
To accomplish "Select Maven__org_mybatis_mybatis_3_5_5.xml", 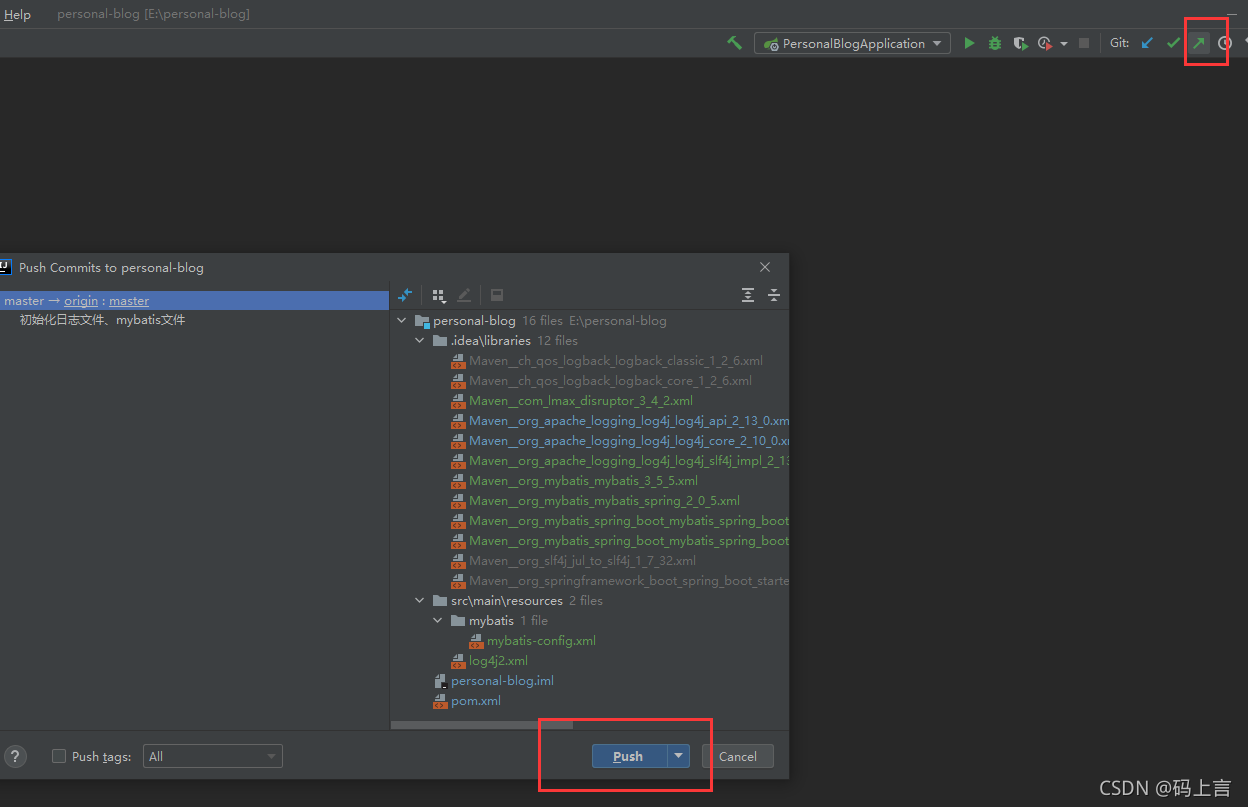I will (583, 481).
